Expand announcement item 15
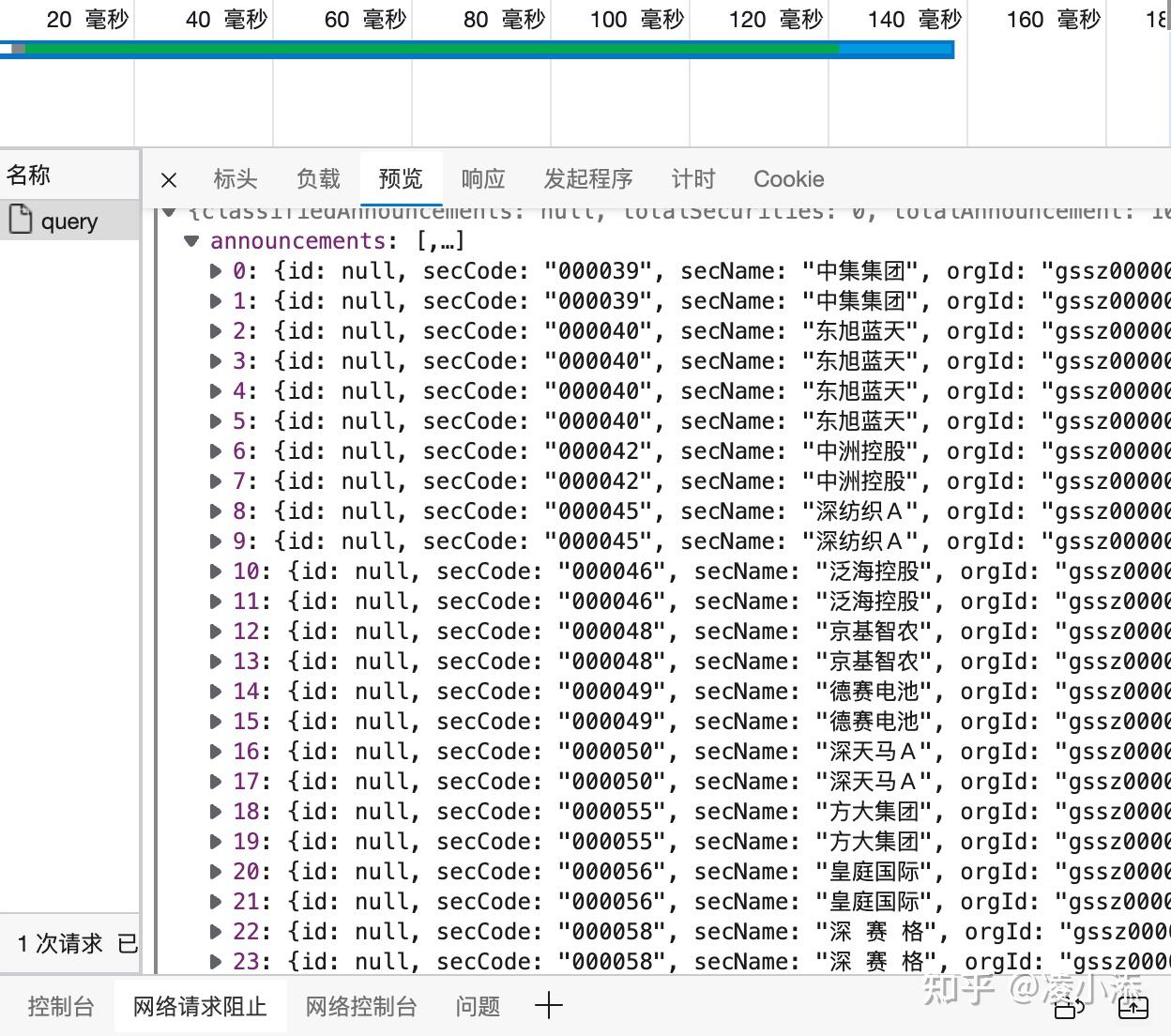1171x1036 pixels. click(216, 722)
